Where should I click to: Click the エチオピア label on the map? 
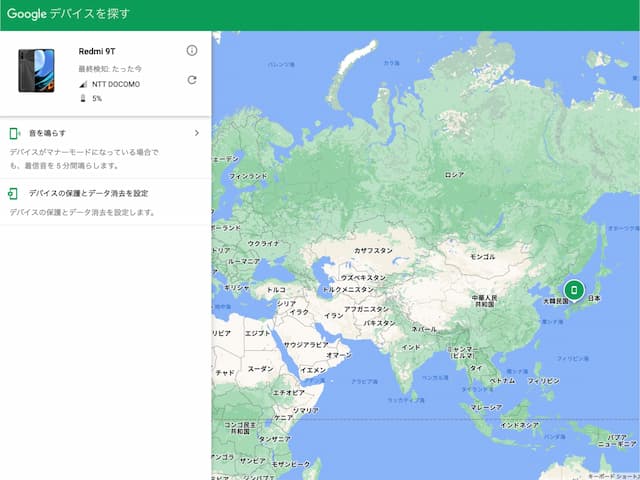pos(289,393)
